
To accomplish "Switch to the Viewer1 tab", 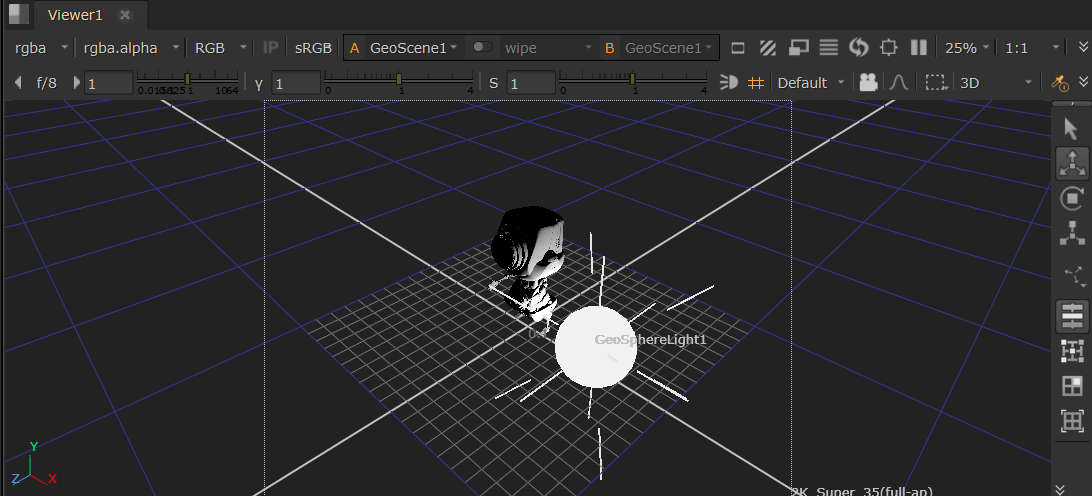I will pyautogui.click(x=76, y=15).
